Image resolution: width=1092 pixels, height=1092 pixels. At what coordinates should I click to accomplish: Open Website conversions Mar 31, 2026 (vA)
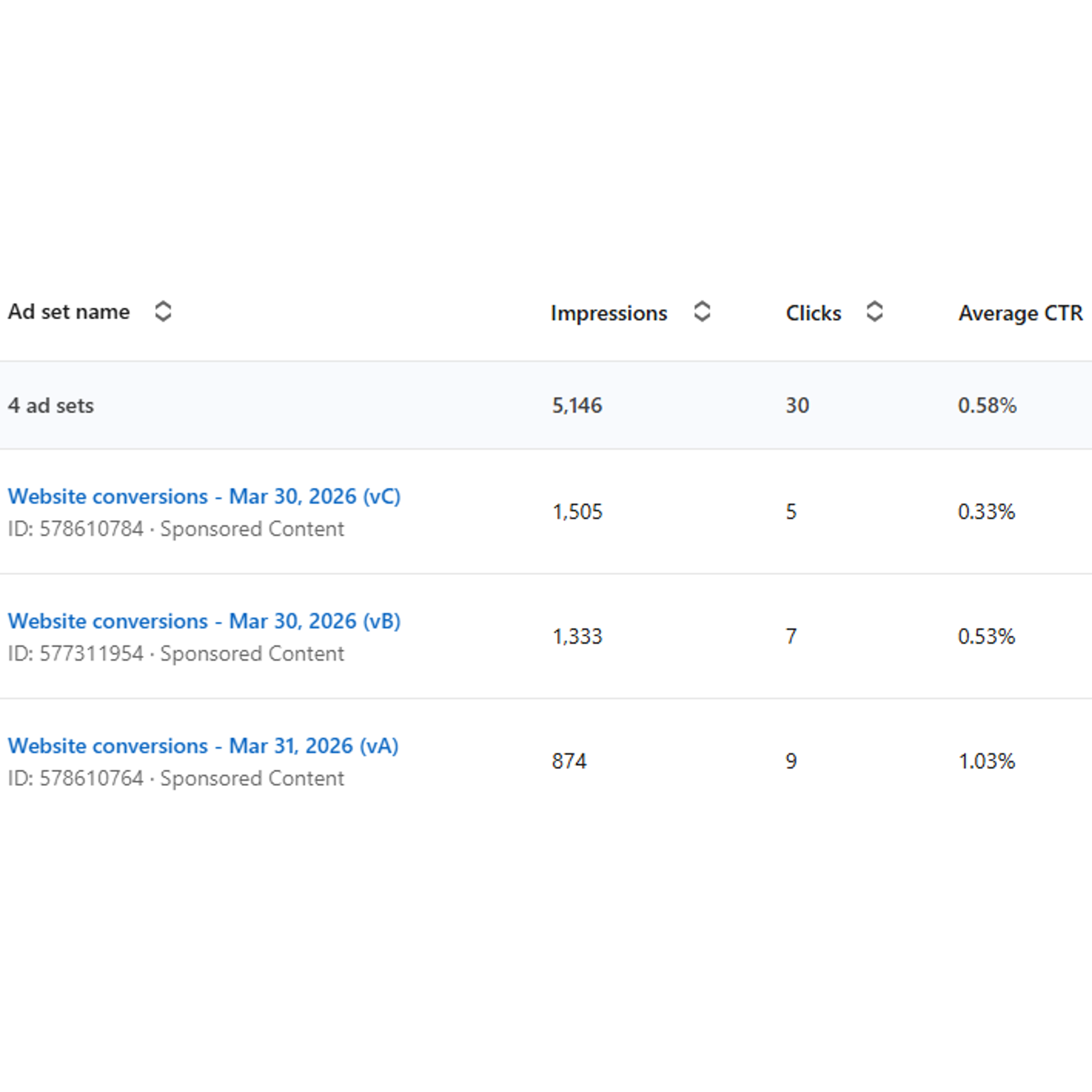pyautogui.click(x=203, y=746)
